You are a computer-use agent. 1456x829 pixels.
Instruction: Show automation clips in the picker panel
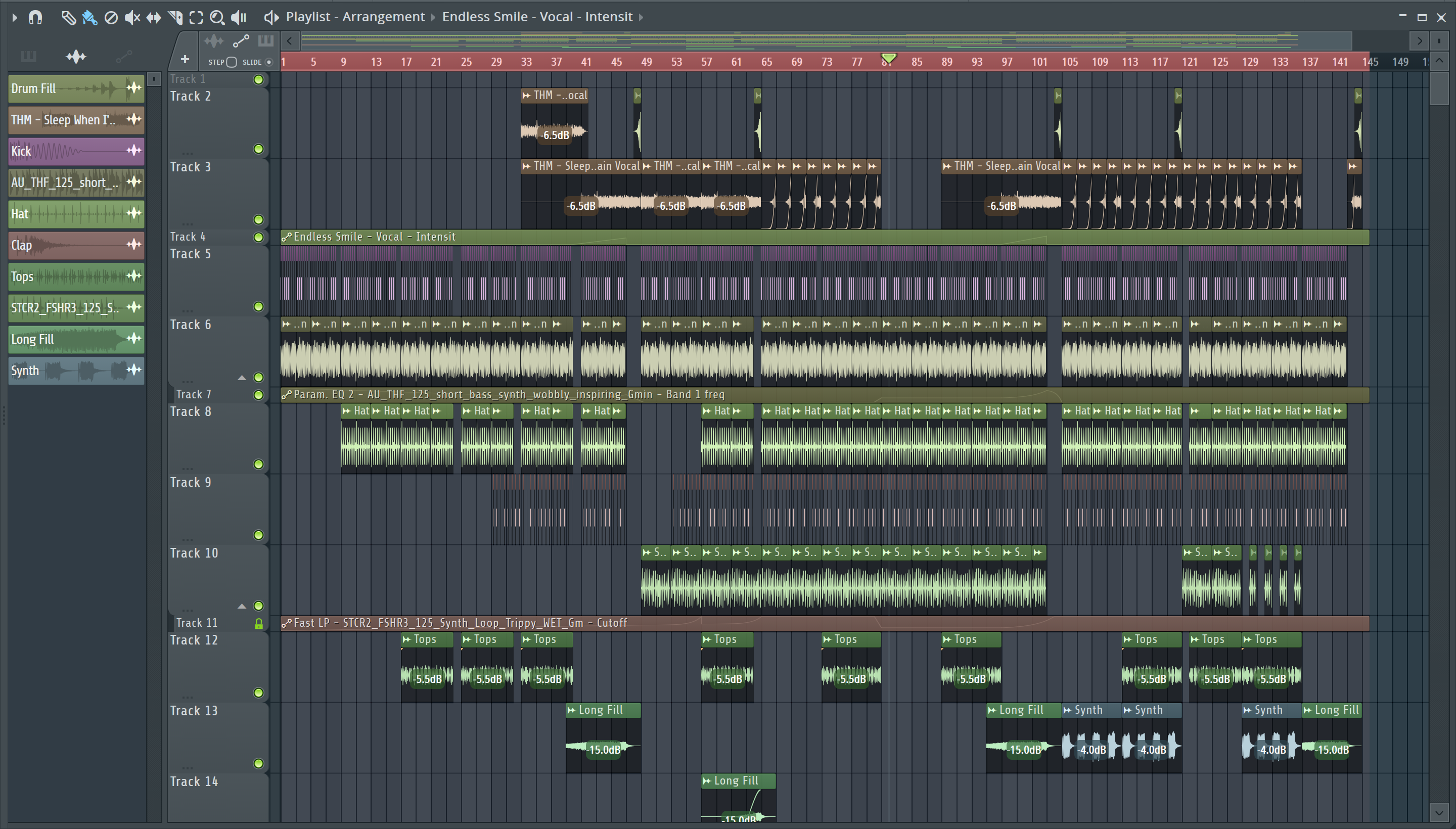[x=123, y=57]
